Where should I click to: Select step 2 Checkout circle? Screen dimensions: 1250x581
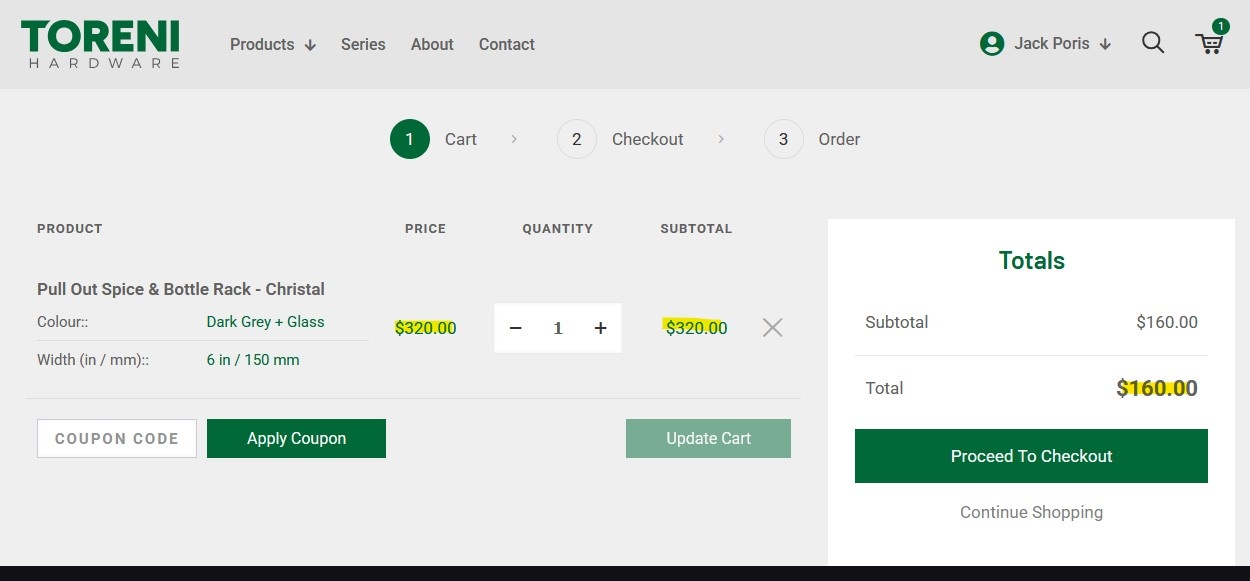[577, 139]
